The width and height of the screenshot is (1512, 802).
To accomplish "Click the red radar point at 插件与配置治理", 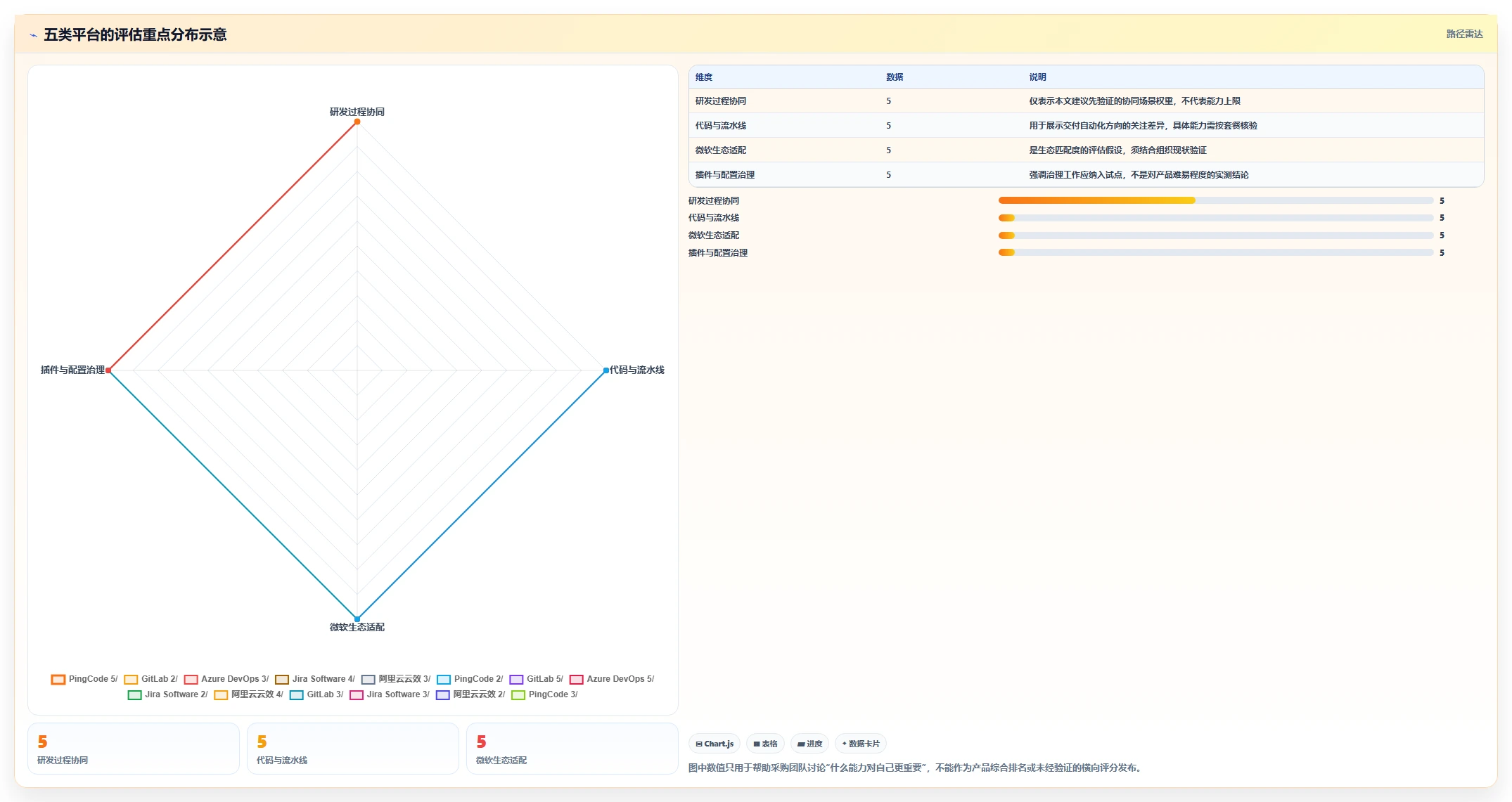I will [x=108, y=370].
